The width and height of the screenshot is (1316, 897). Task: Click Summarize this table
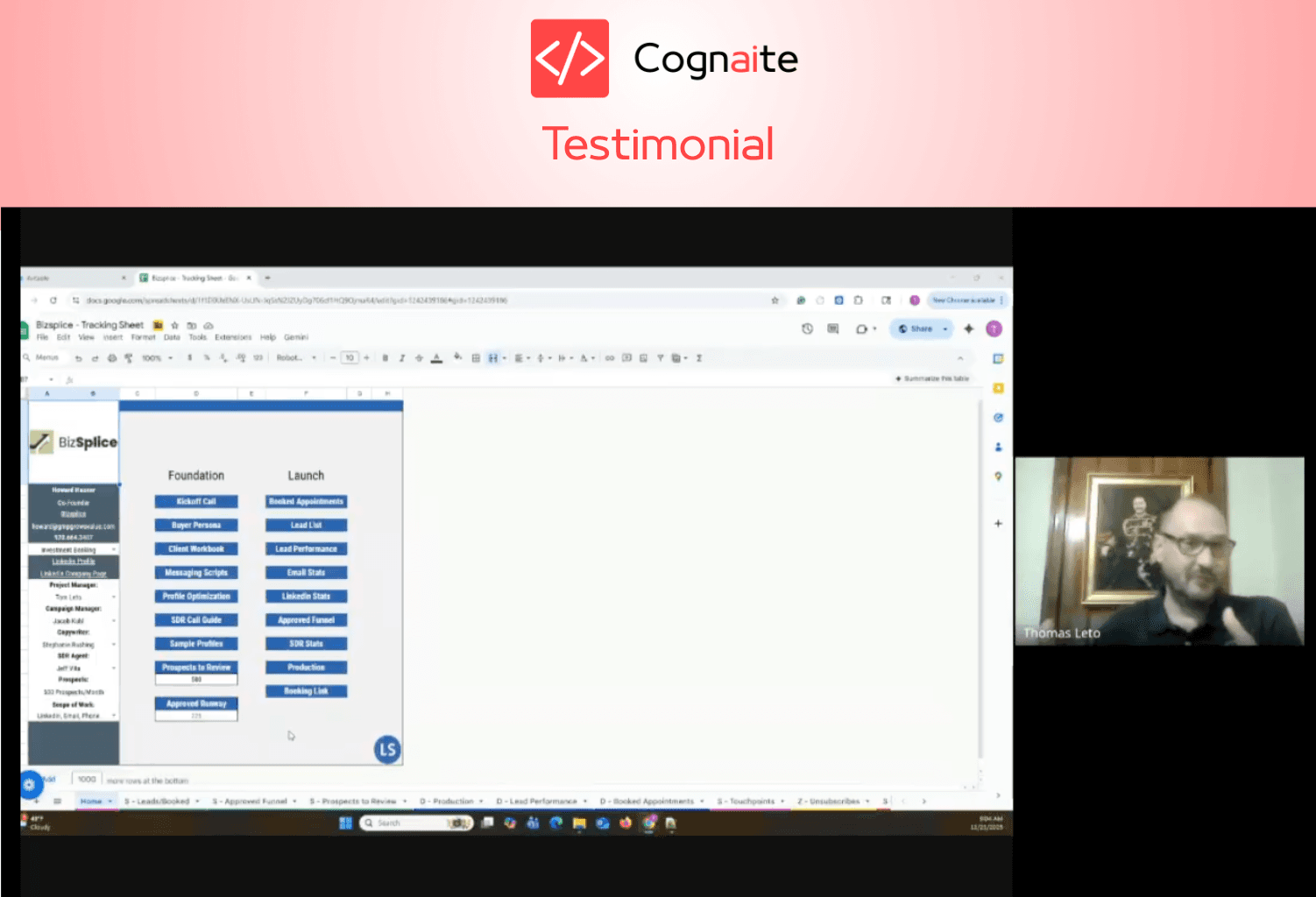(932, 379)
